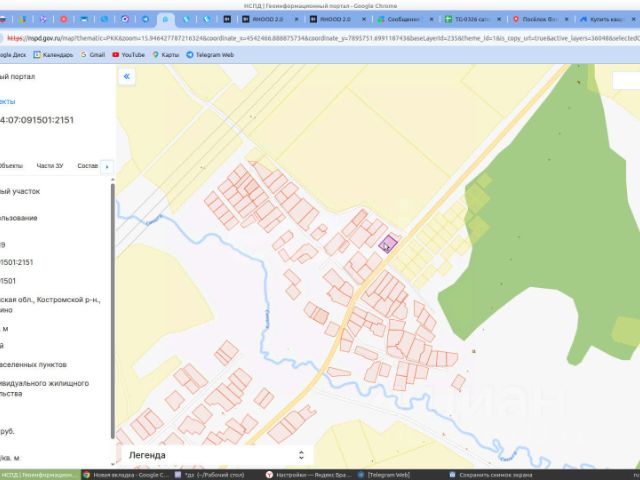This screenshot has height=480, width=640.
Task: Open the Карты bookmark
Action: coord(167,55)
